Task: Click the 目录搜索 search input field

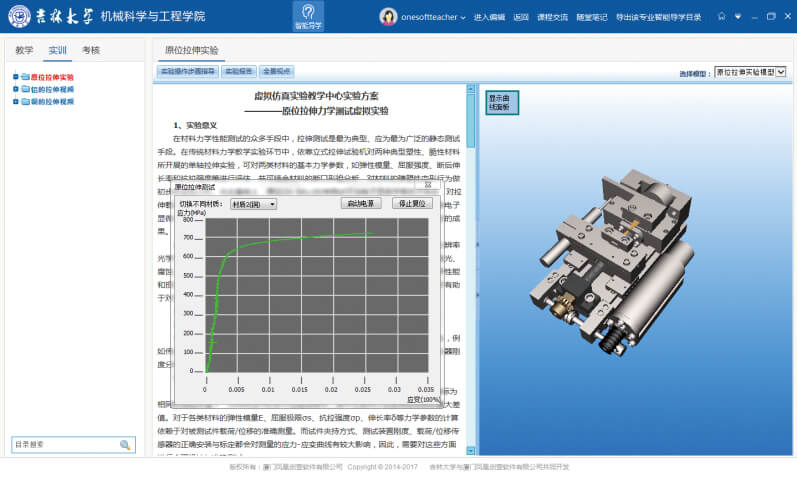Action: (x=62, y=445)
